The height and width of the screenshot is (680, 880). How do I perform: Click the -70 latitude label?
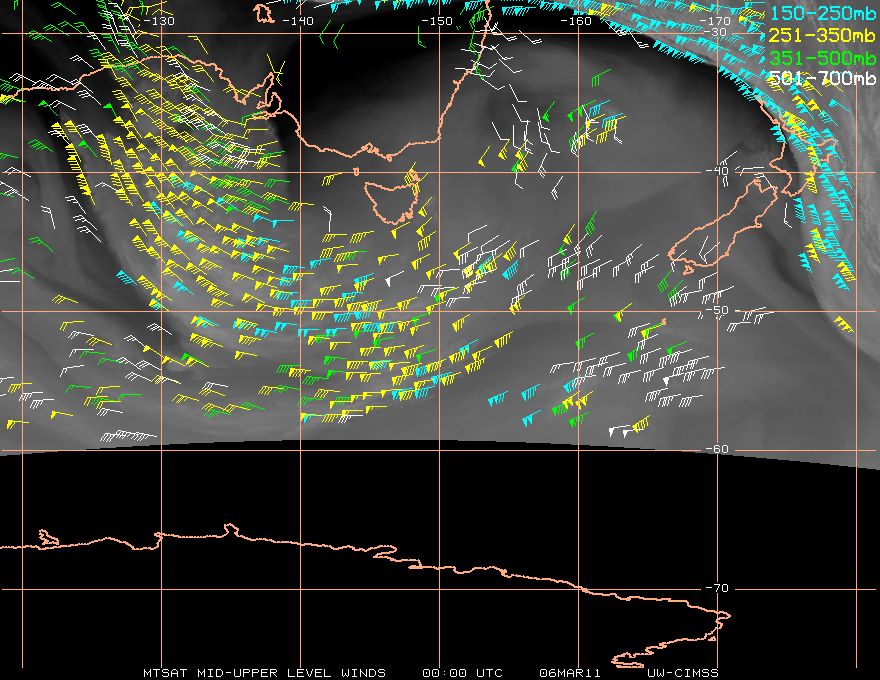pyautogui.click(x=717, y=588)
